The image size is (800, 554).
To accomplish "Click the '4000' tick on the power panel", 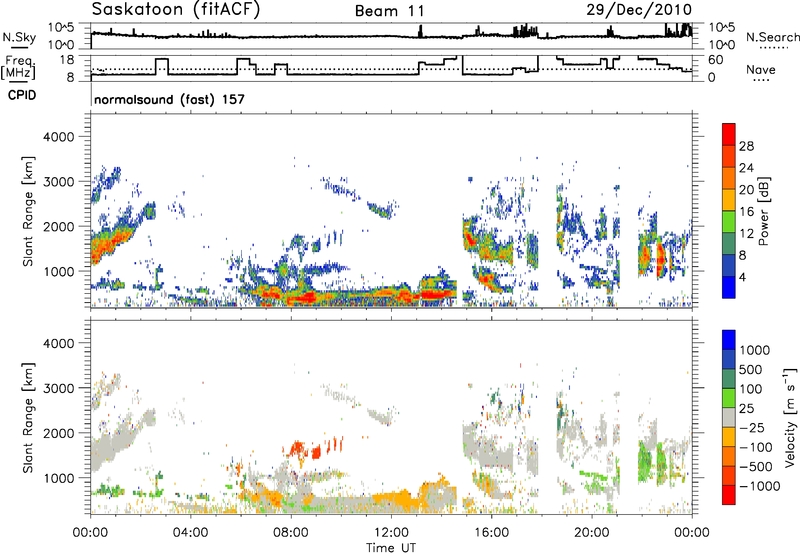I will [59, 137].
